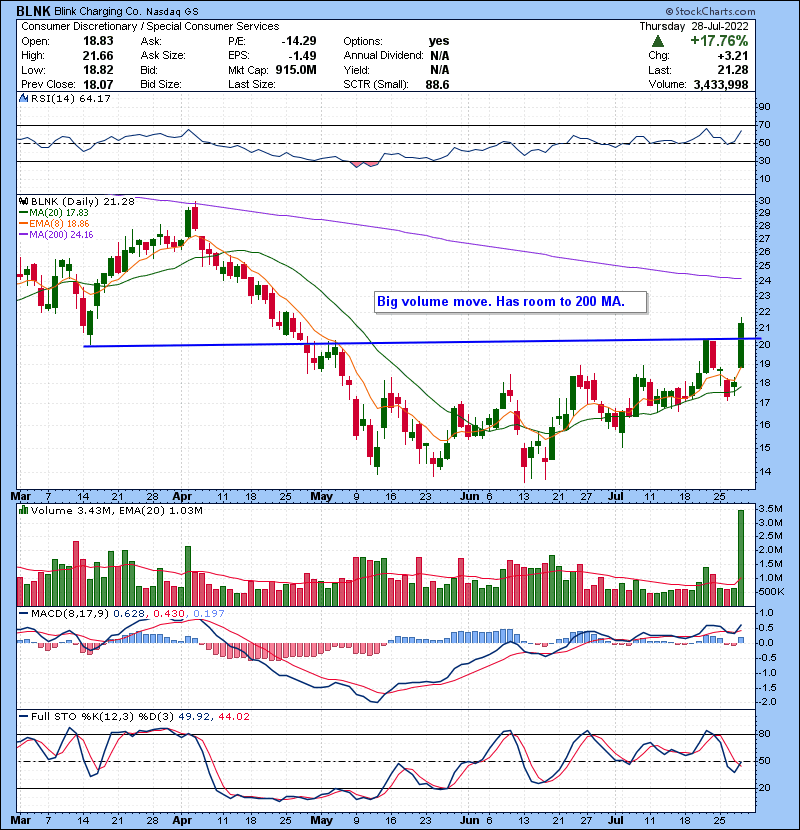Viewport: 800px width, 830px height.
Task: Click the stochastic %K value 49.92
Action: 193,717
